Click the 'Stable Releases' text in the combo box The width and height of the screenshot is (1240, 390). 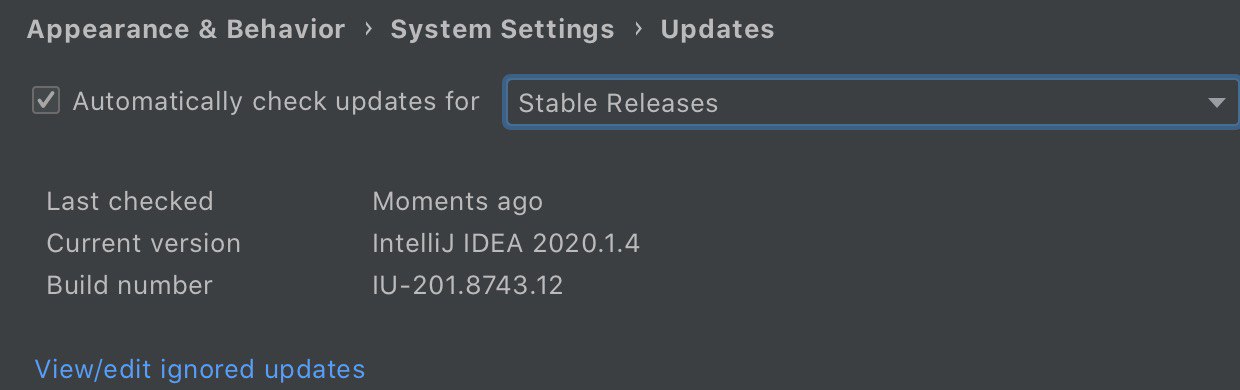tap(618, 103)
